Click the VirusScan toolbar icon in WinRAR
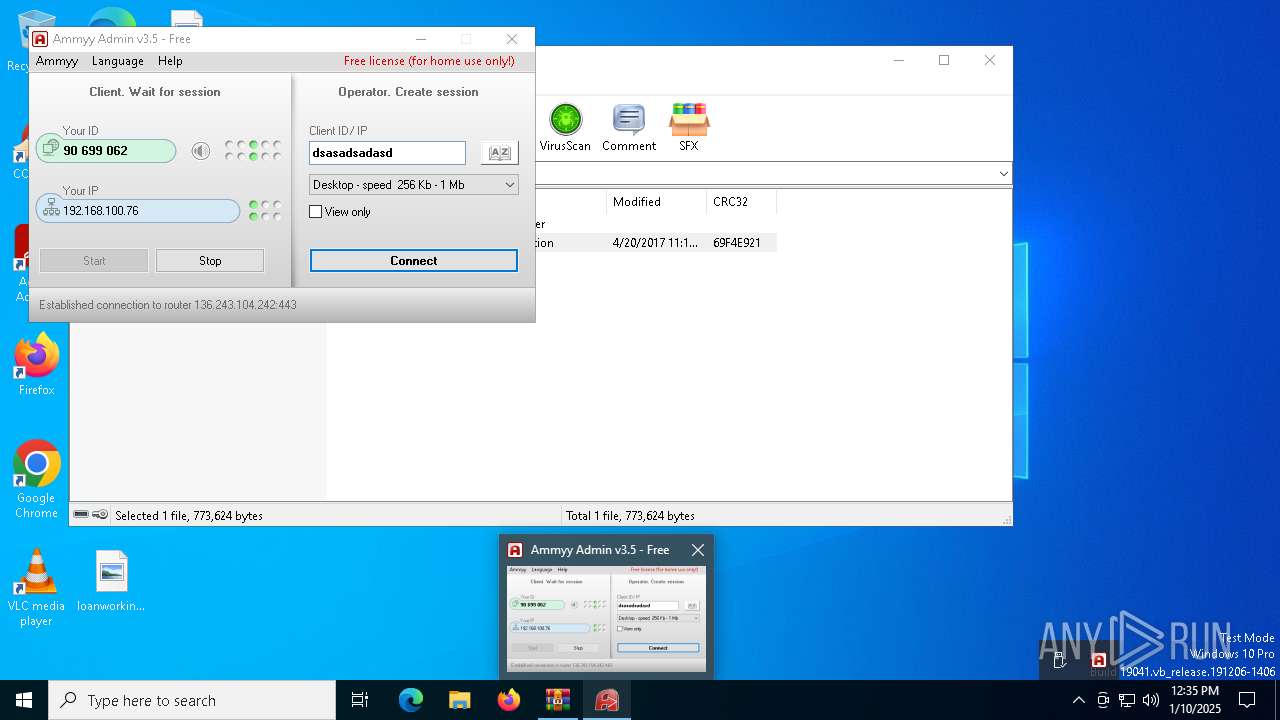 565,127
